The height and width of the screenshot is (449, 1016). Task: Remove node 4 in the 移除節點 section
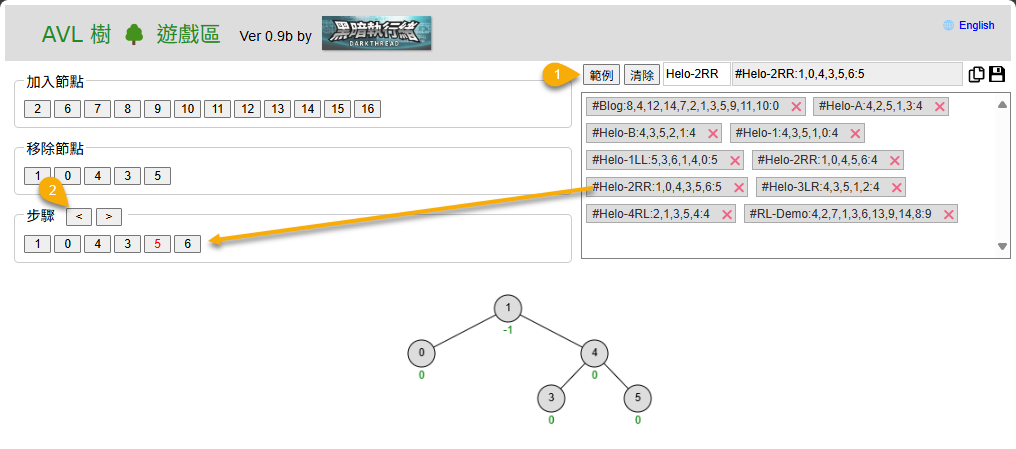coord(97,176)
